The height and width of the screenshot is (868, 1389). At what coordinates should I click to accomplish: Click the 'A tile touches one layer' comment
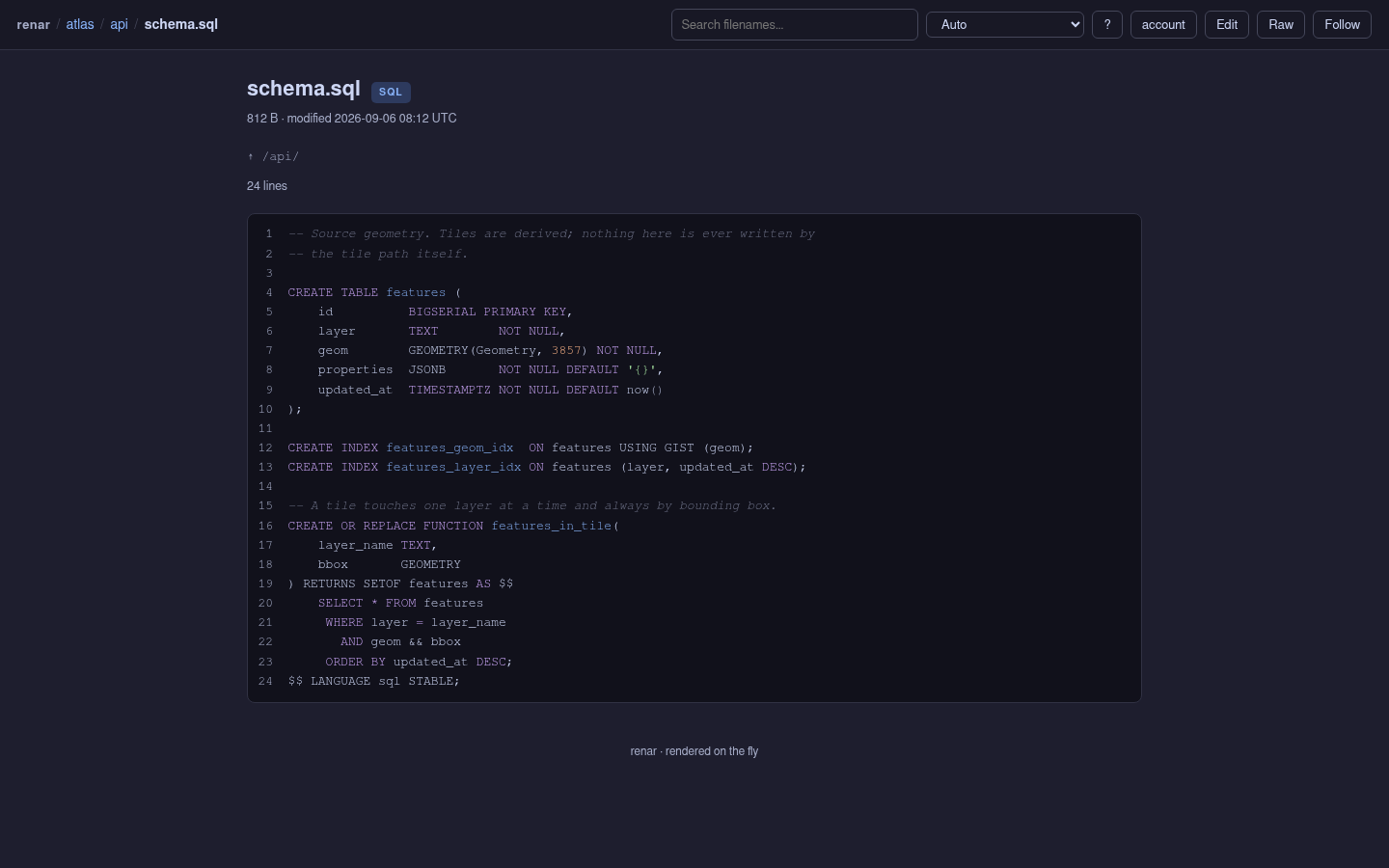click(x=532, y=505)
